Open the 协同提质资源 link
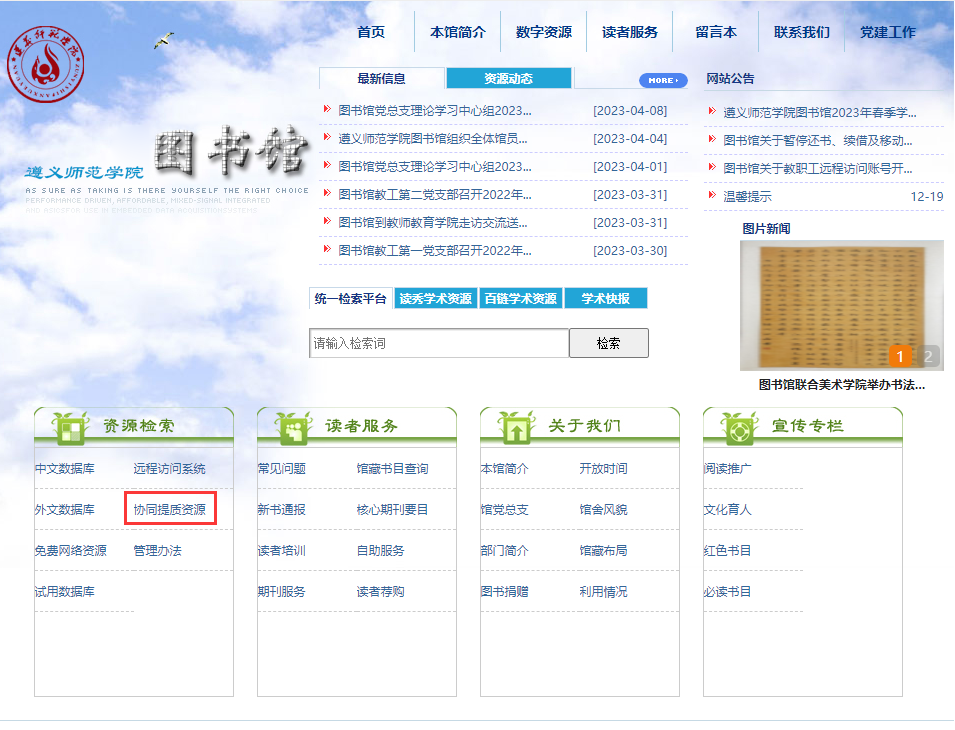Image resolution: width=955 pixels, height=730 pixels. click(x=170, y=510)
